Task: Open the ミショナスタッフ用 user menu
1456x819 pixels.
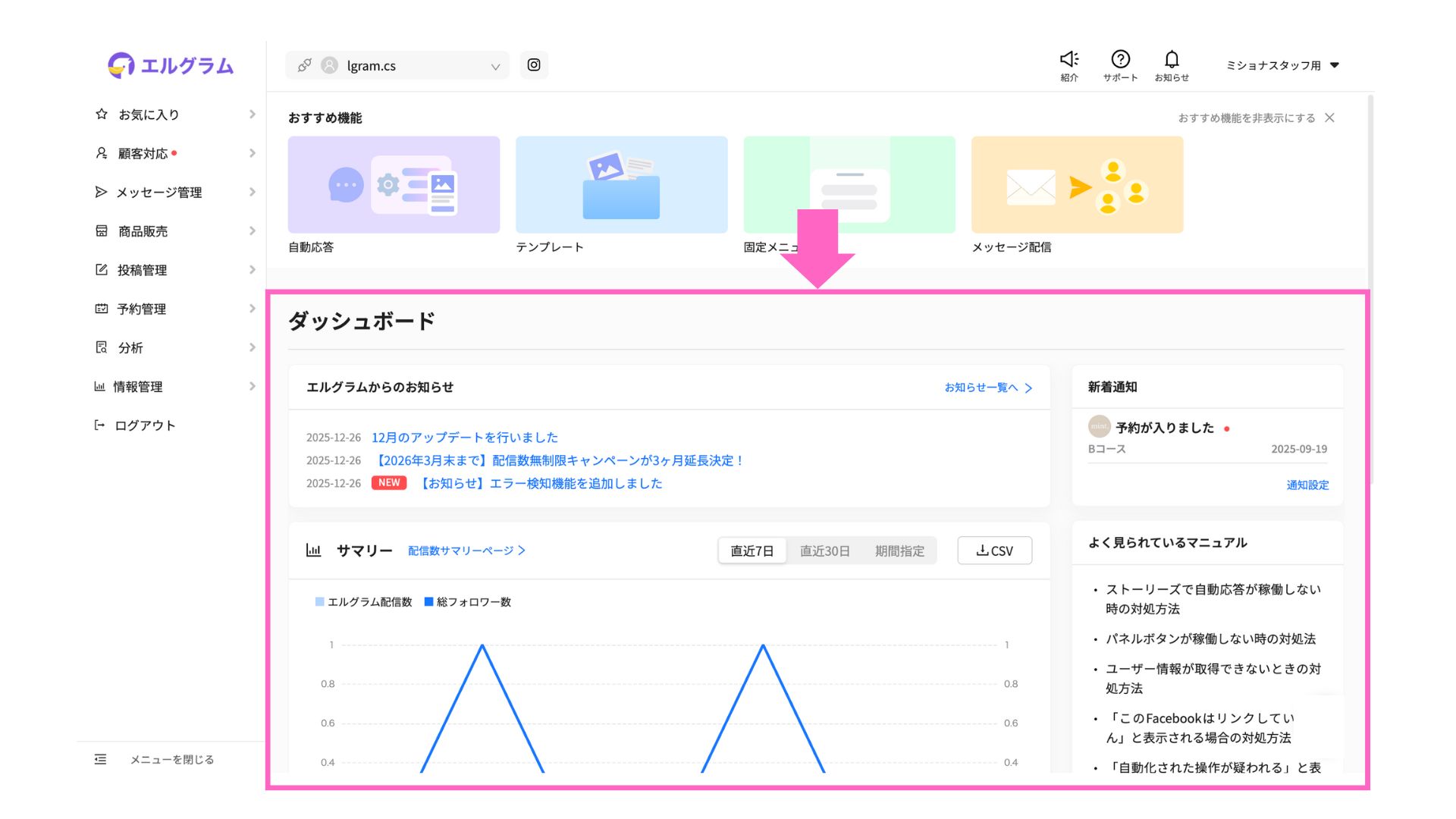Action: coord(1282,65)
